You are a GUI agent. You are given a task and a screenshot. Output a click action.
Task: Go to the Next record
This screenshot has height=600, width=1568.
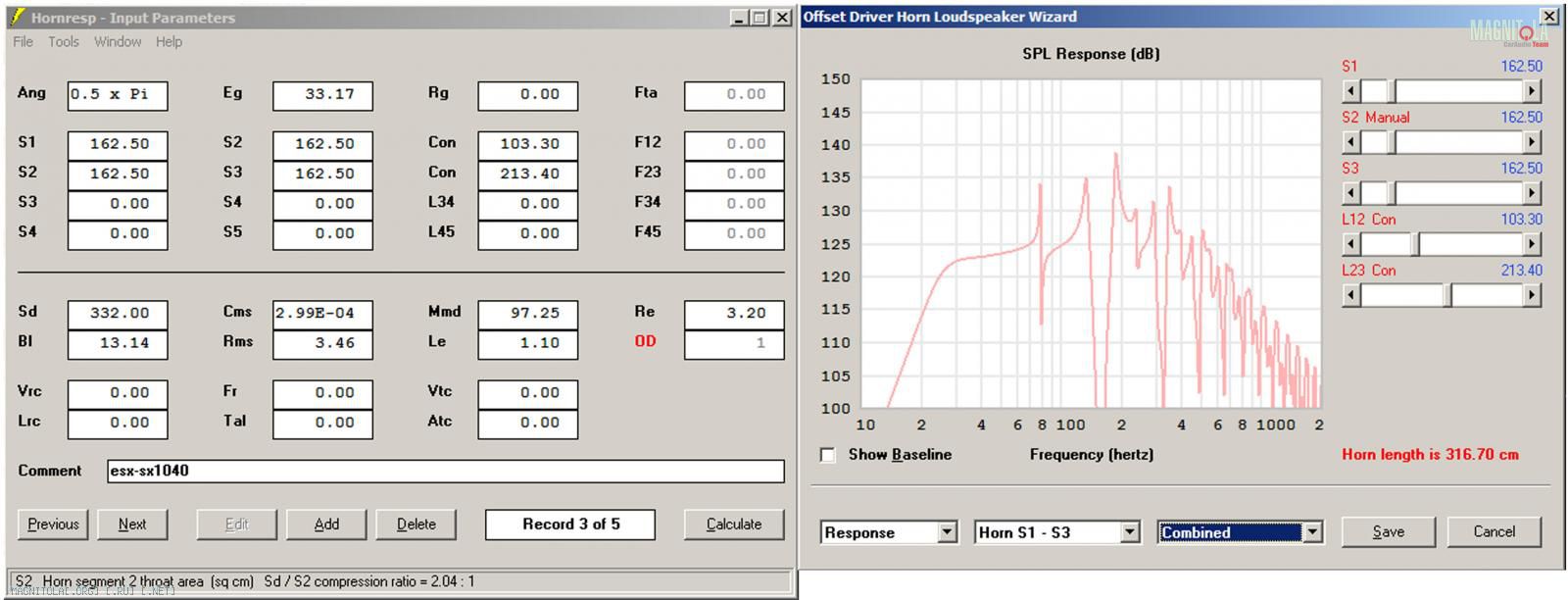tap(132, 525)
